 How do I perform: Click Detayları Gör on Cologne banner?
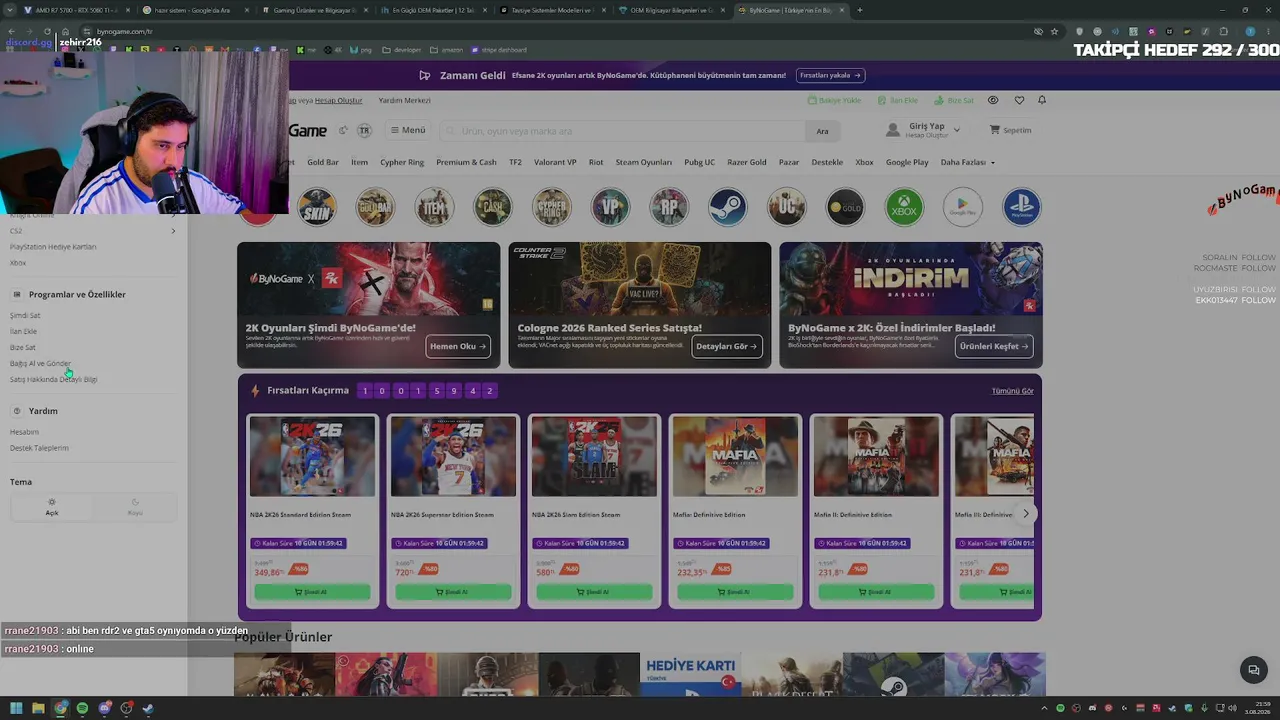tap(727, 346)
